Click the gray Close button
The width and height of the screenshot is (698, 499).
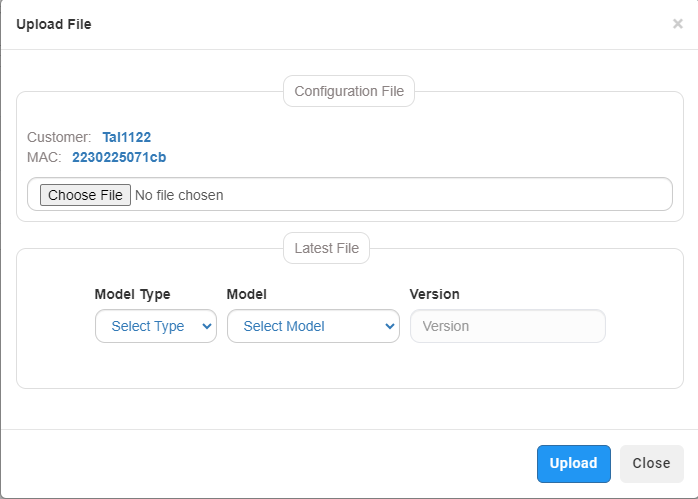pos(652,464)
